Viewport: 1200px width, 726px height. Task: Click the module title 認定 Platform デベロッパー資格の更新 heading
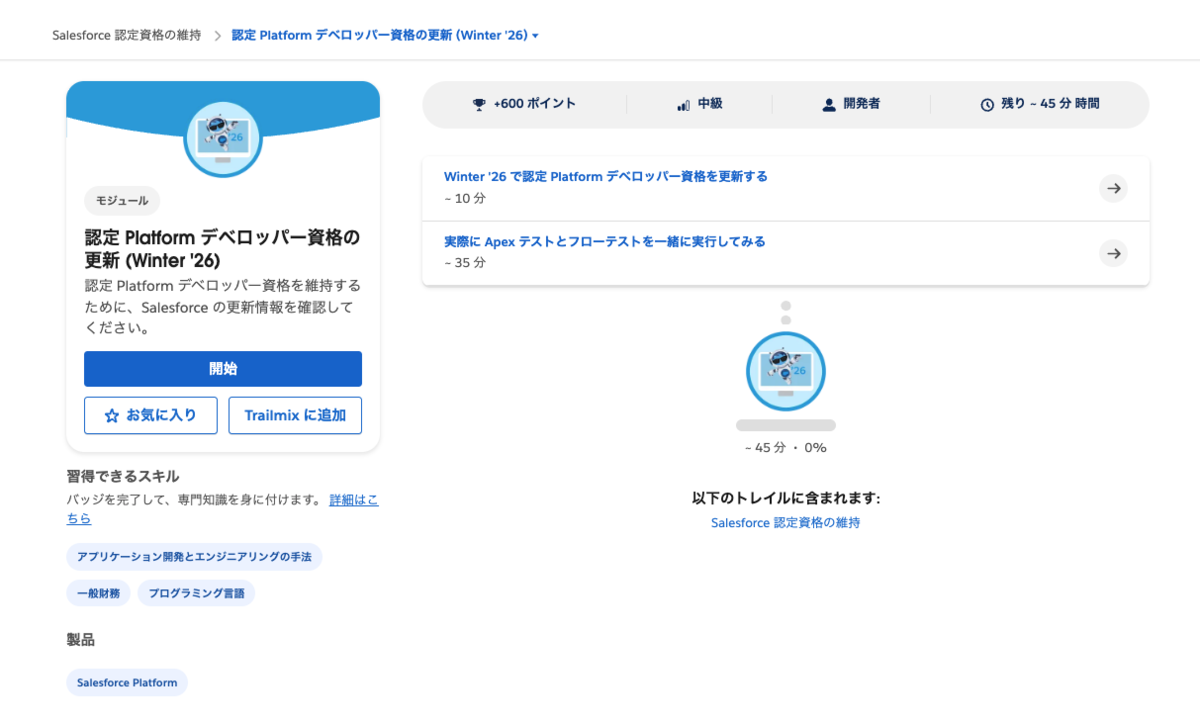222,249
